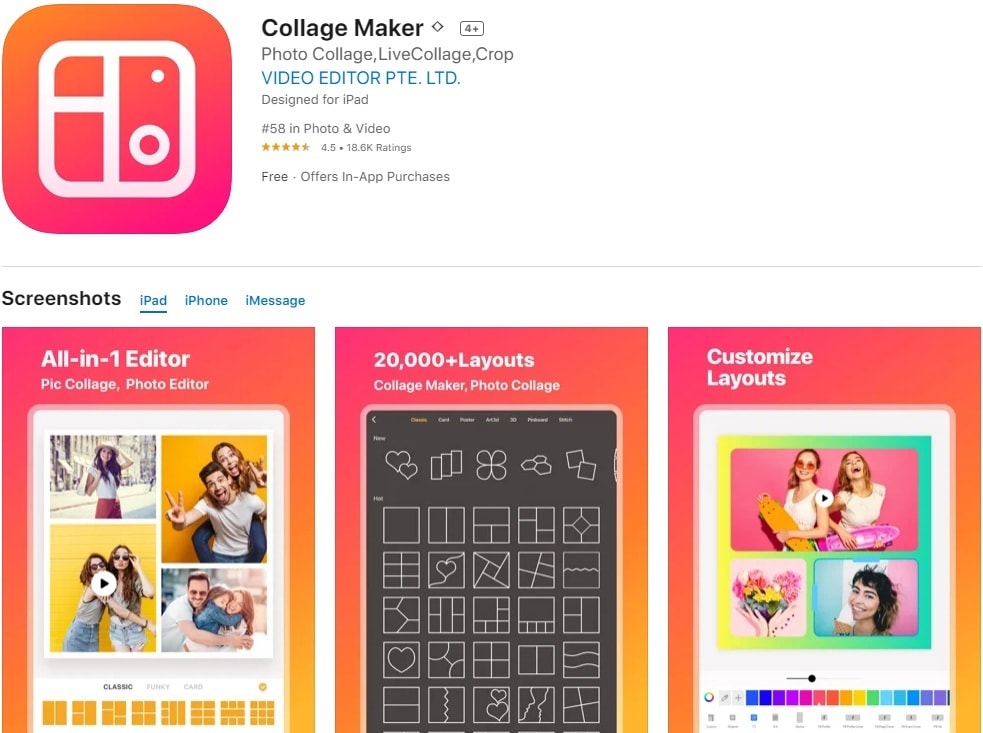This screenshot has height=733, width=983.
Task: Click the star rating row
Action: (x=336, y=147)
